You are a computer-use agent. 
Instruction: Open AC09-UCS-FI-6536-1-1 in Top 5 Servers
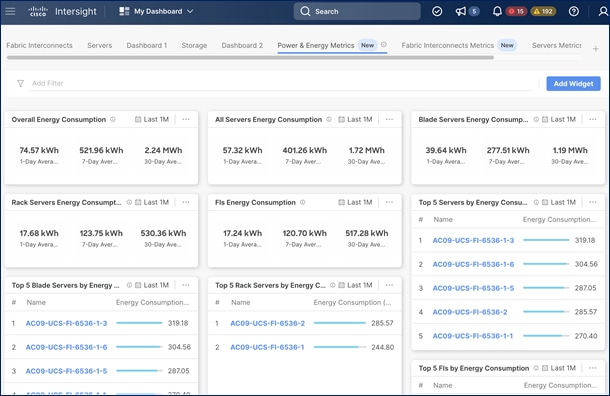coord(473,336)
